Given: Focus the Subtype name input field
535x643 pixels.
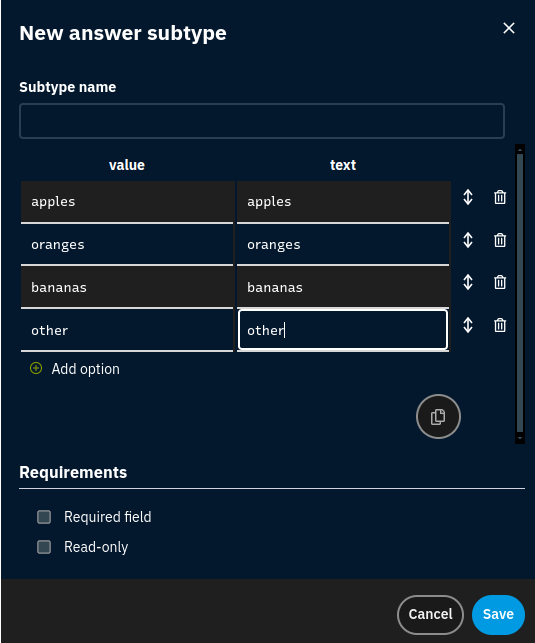Looking at the screenshot, I should tap(262, 121).
